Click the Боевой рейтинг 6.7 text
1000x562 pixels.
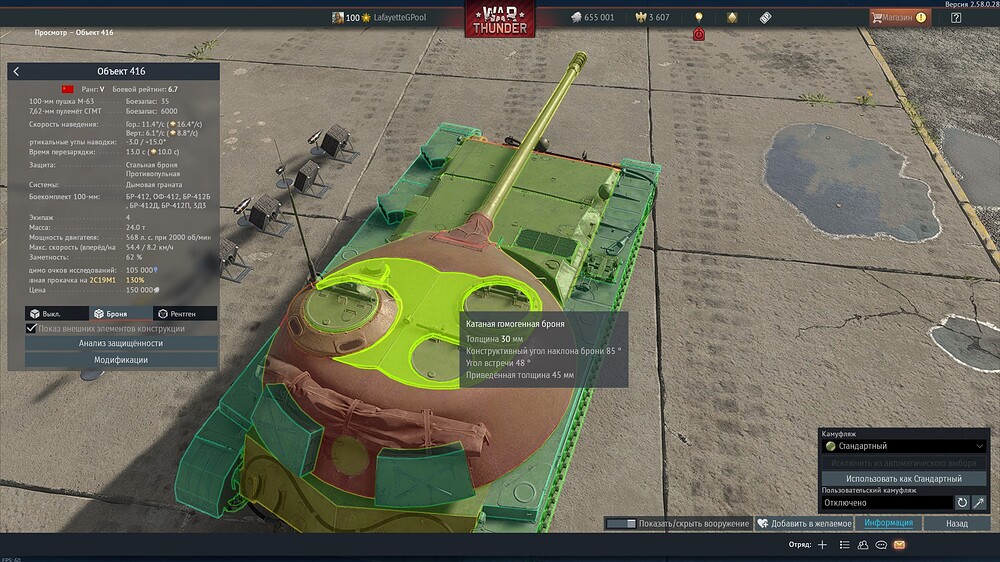click(145, 89)
